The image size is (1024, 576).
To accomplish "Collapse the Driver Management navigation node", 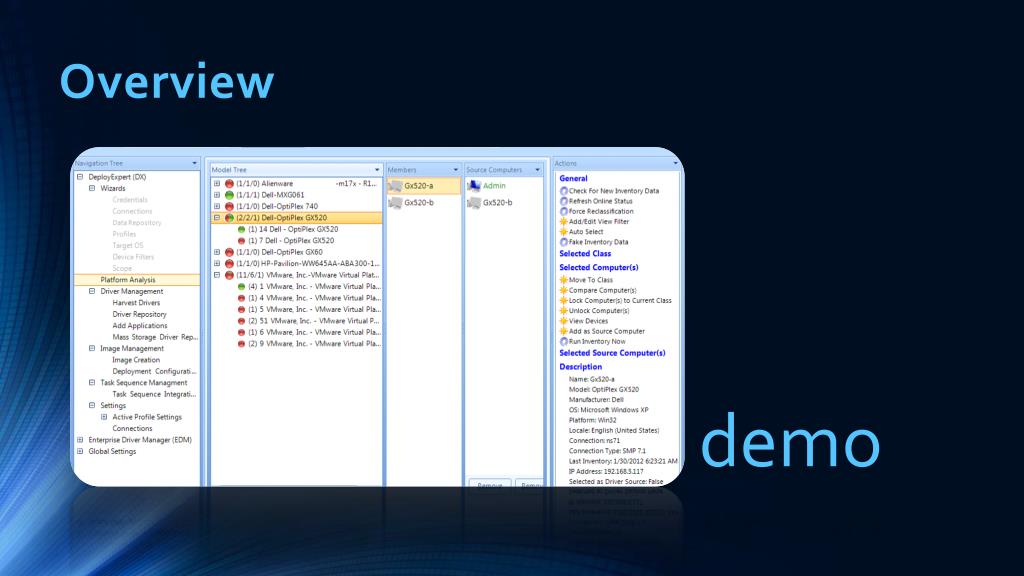I will 92,291.
